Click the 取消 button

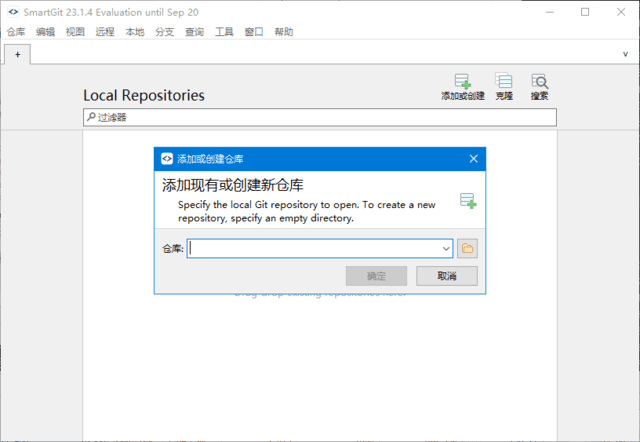(447, 276)
